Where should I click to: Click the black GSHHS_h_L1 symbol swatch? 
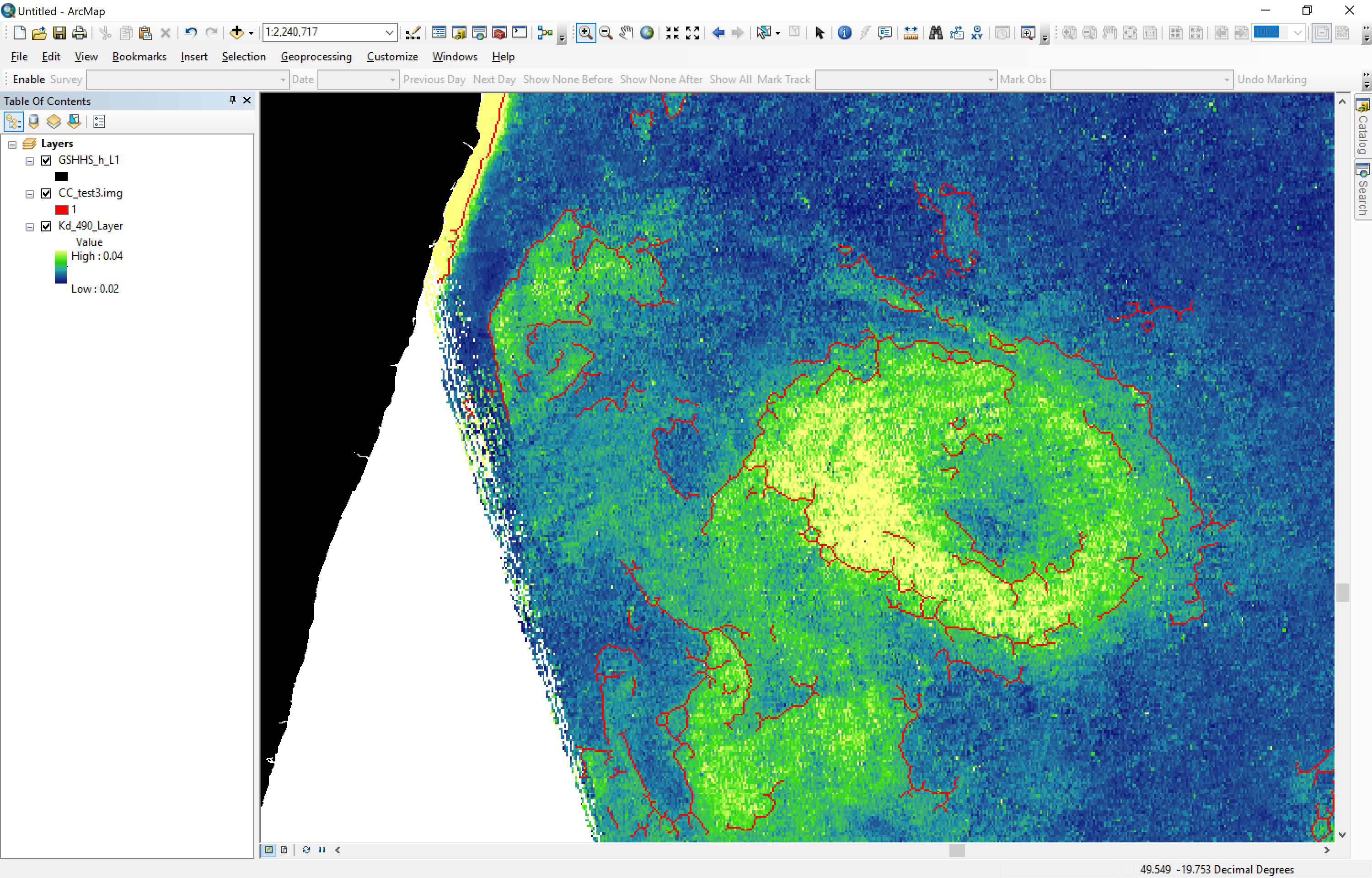[x=61, y=177]
